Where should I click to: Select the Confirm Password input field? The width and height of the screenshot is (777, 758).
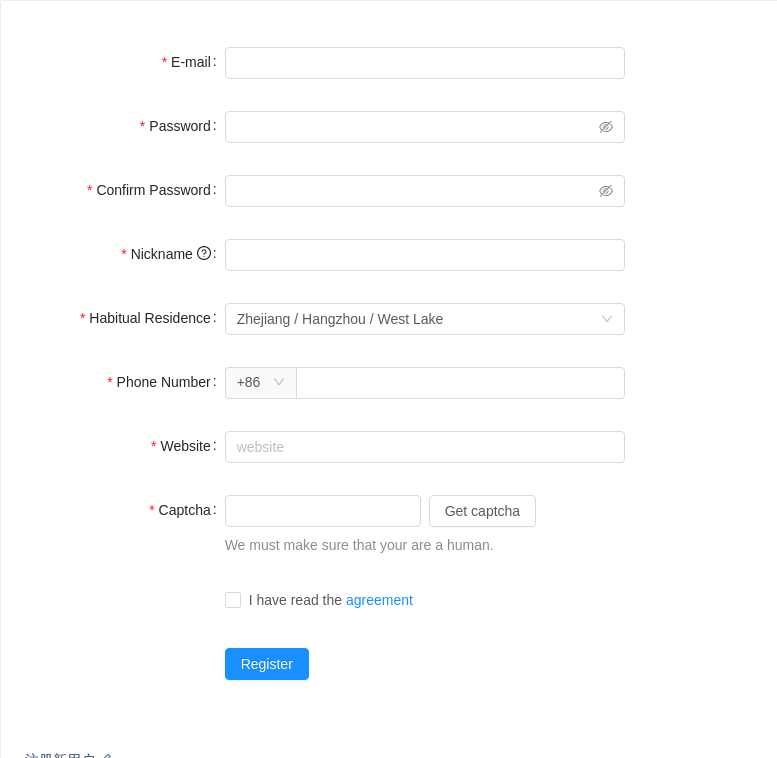pos(410,191)
